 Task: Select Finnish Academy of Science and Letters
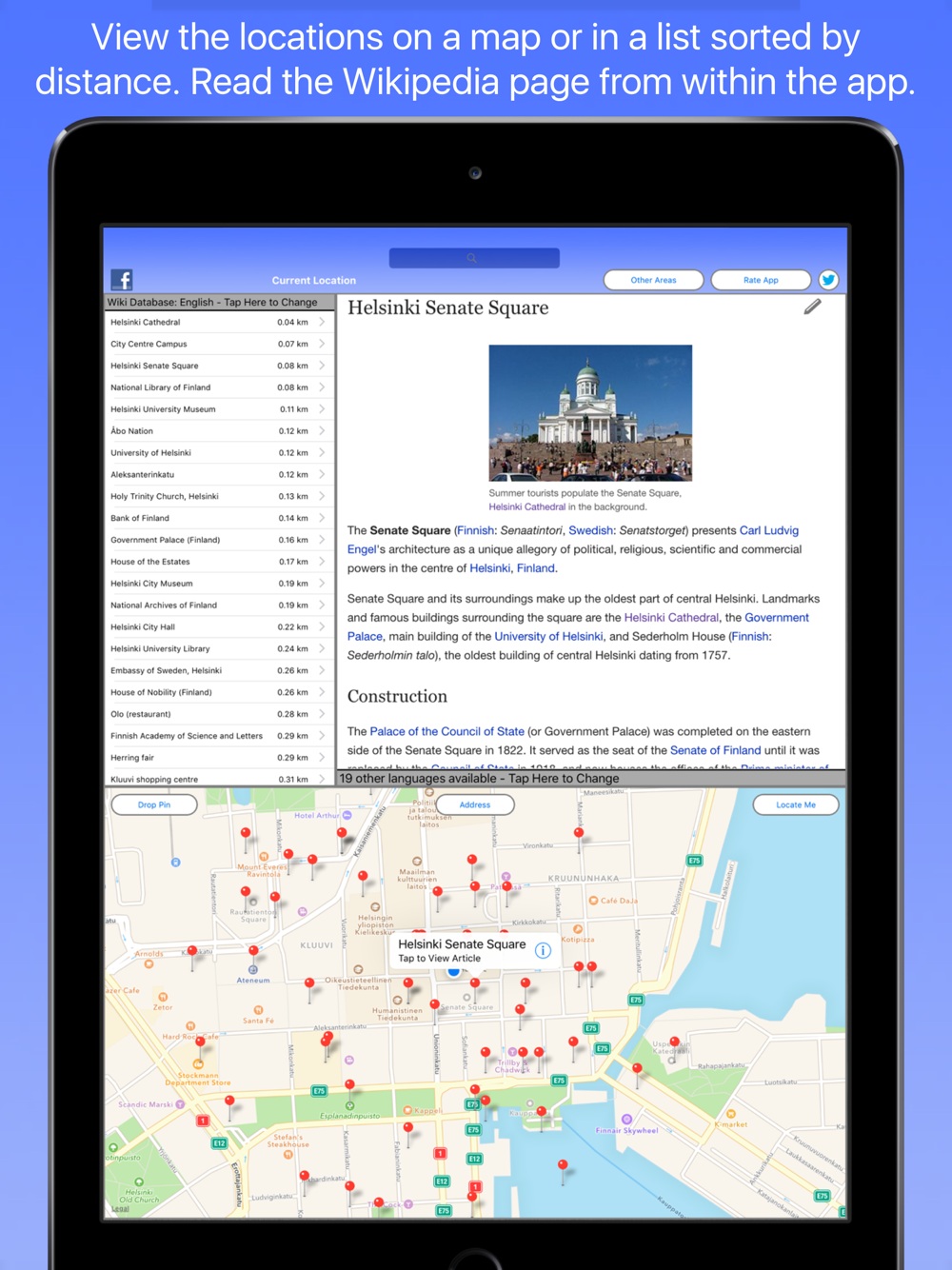(x=219, y=736)
